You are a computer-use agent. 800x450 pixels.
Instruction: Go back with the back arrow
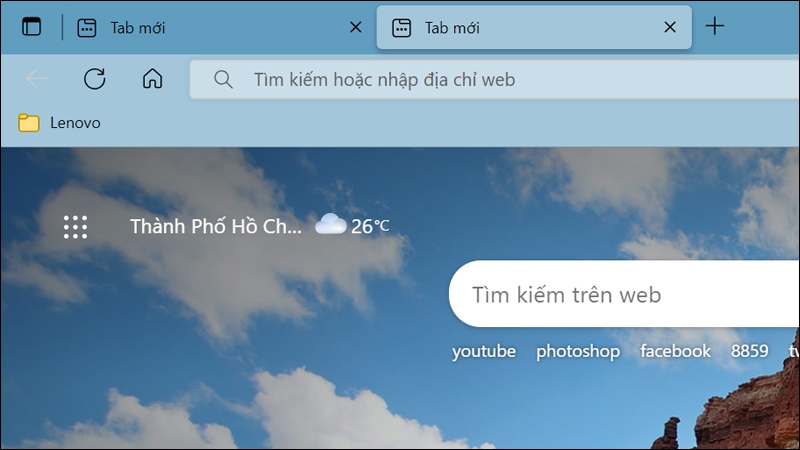pos(37,79)
